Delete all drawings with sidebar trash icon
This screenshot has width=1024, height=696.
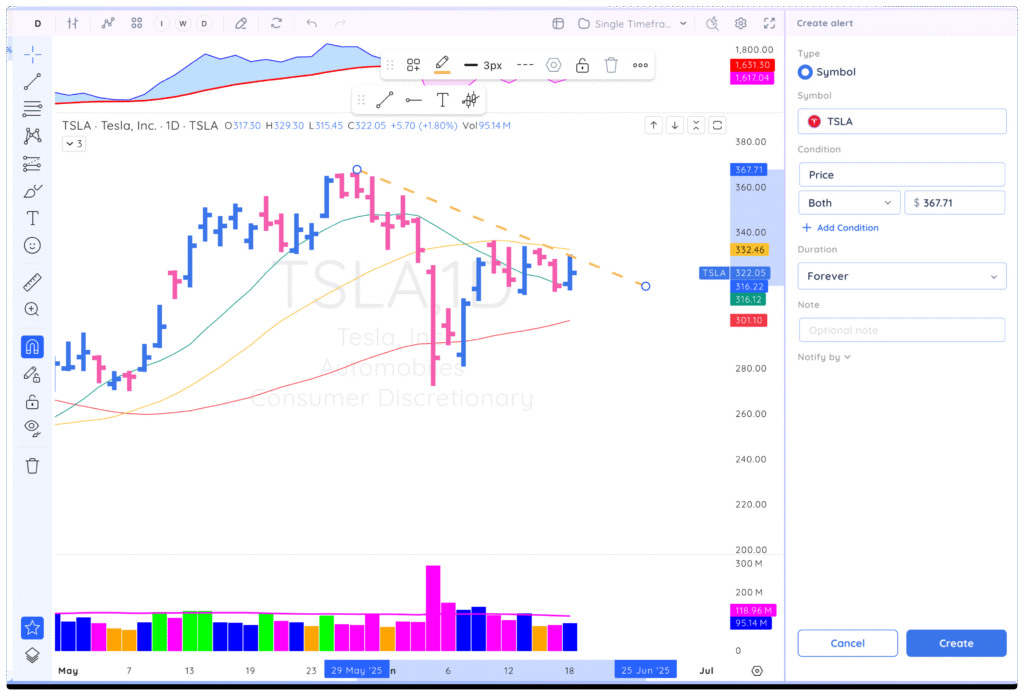(32, 466)
